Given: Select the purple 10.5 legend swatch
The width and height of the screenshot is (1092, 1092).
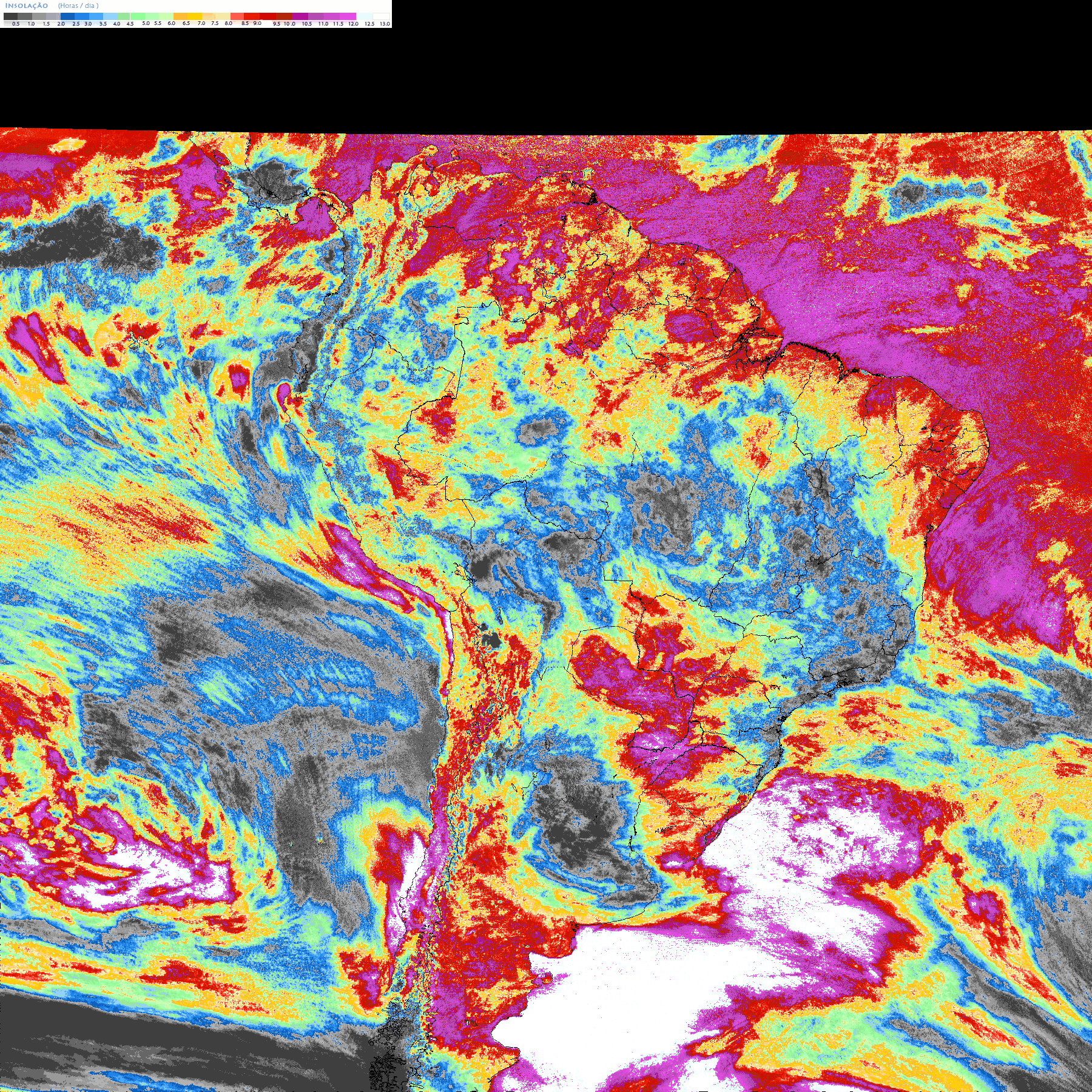Looking at the screenshot, I should pyautogui.click(x=300, y=16).
